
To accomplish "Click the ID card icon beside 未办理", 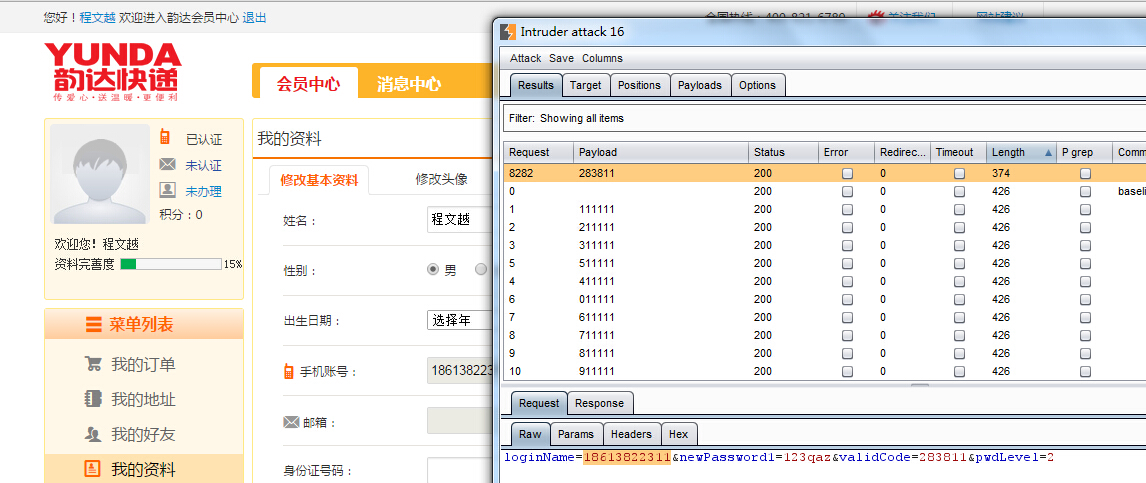I will click(167, 190).
